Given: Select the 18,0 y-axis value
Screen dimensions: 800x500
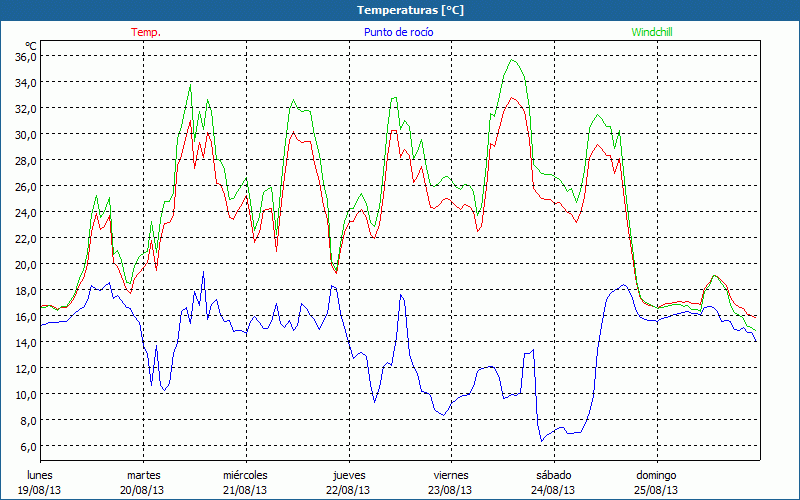Looking at the screenshot, I should 25,290.
